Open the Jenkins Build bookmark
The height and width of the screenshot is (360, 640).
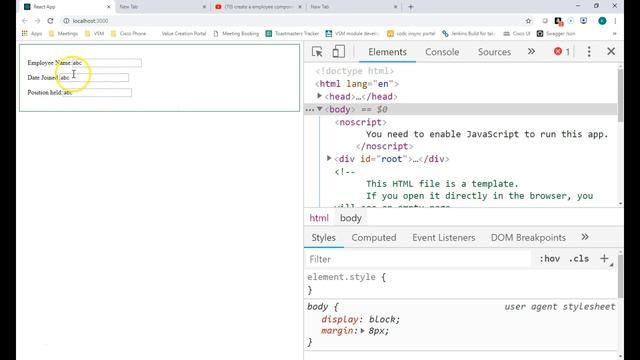[x=469, y=33]
